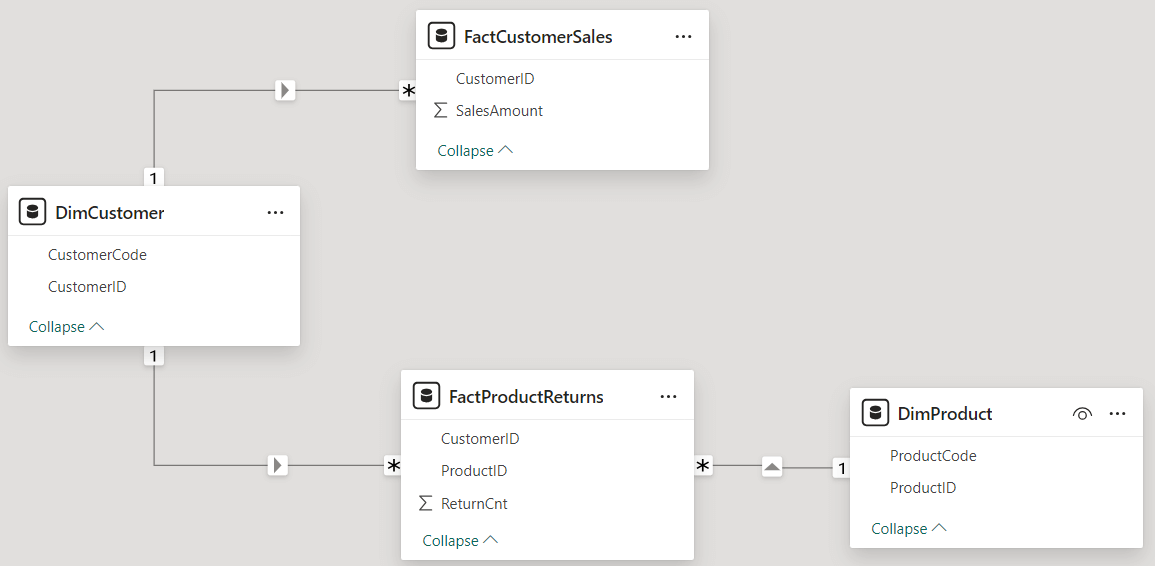Select ProductID field in FactProductReturns
Image resolution: width=1155 pixels, height=566 pixels.
tap(474, 471)
